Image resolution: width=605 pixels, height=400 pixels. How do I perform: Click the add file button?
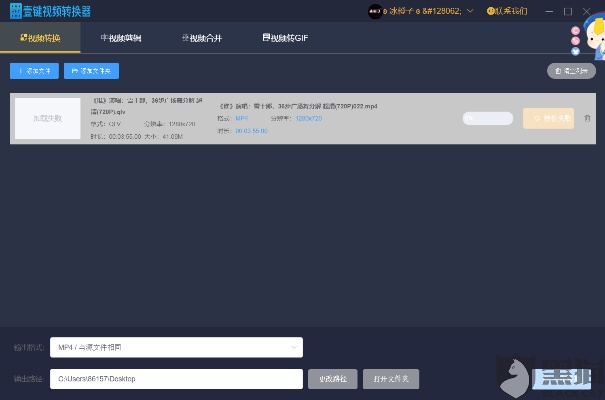coord(34,71)
